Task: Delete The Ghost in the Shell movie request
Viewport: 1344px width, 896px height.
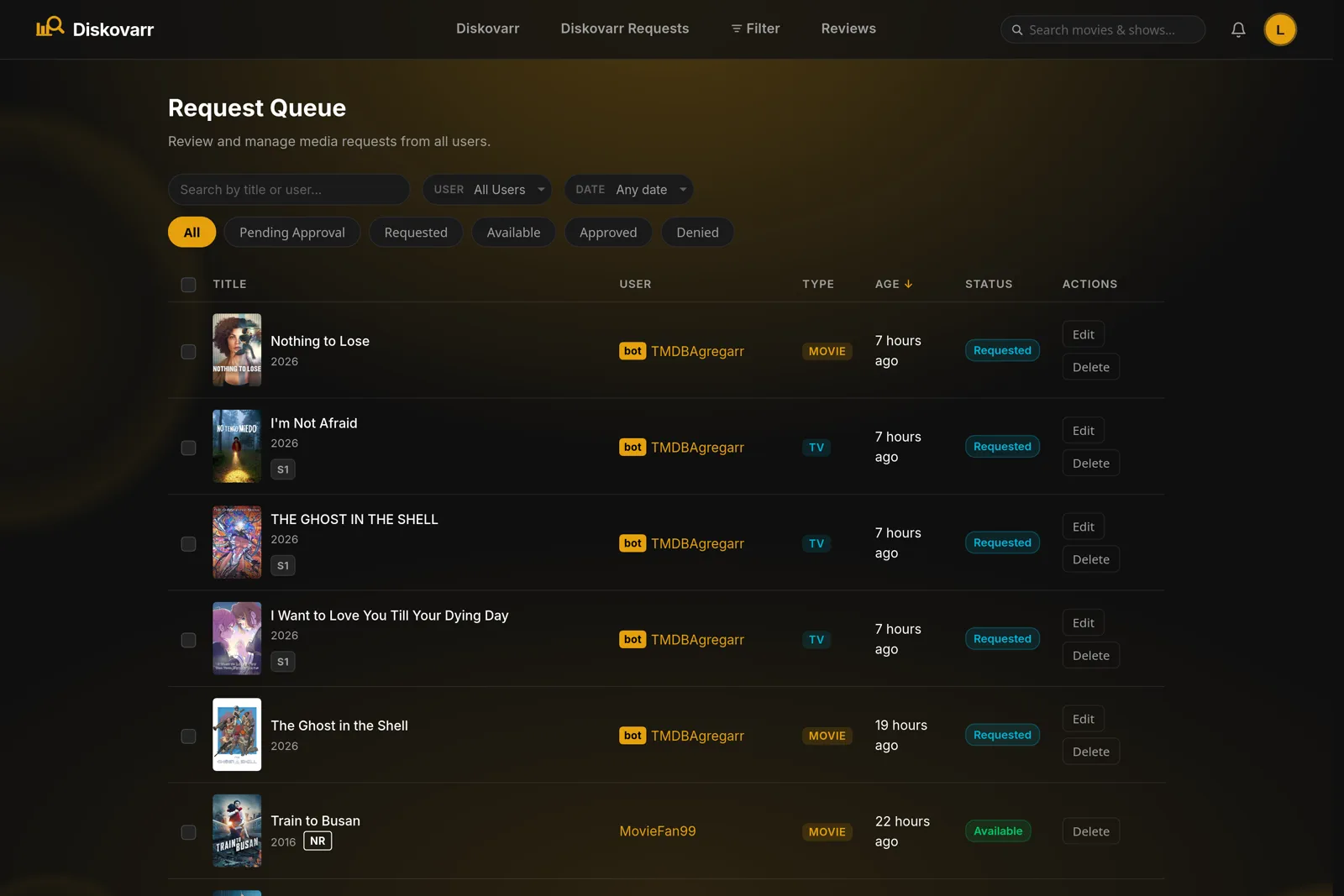Action: point(1090,752)
